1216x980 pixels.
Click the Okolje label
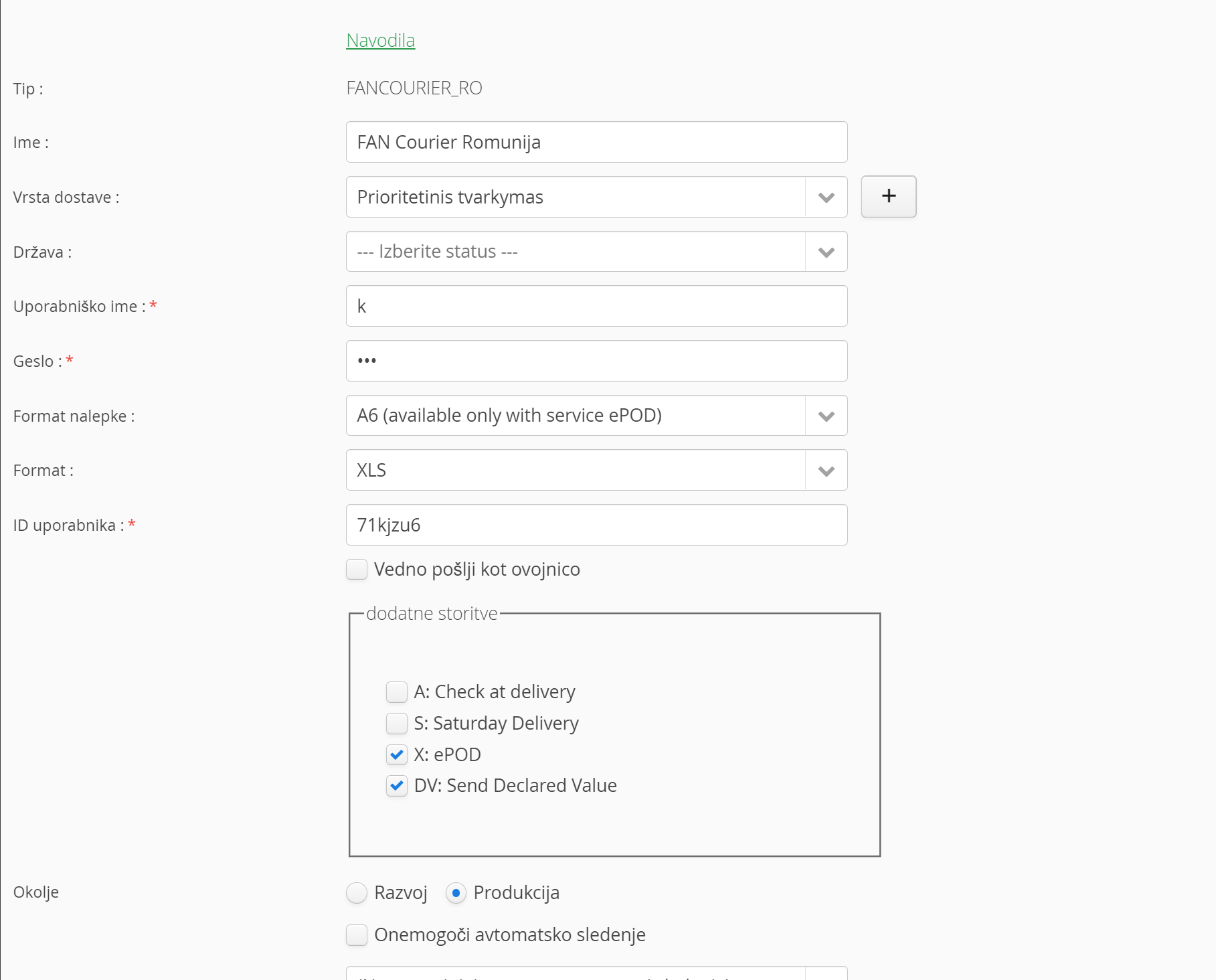(36, 892)
